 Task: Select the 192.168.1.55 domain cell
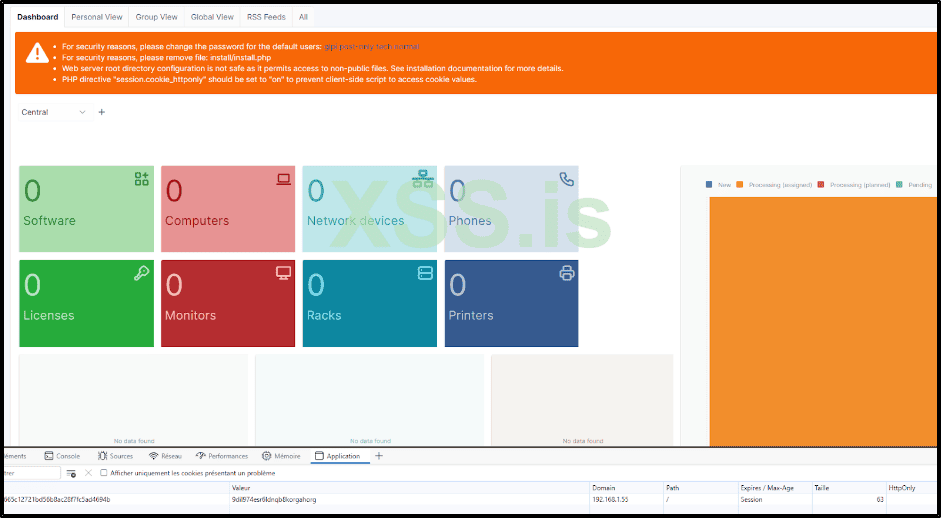pyautogui.click(x=610, y=499)
